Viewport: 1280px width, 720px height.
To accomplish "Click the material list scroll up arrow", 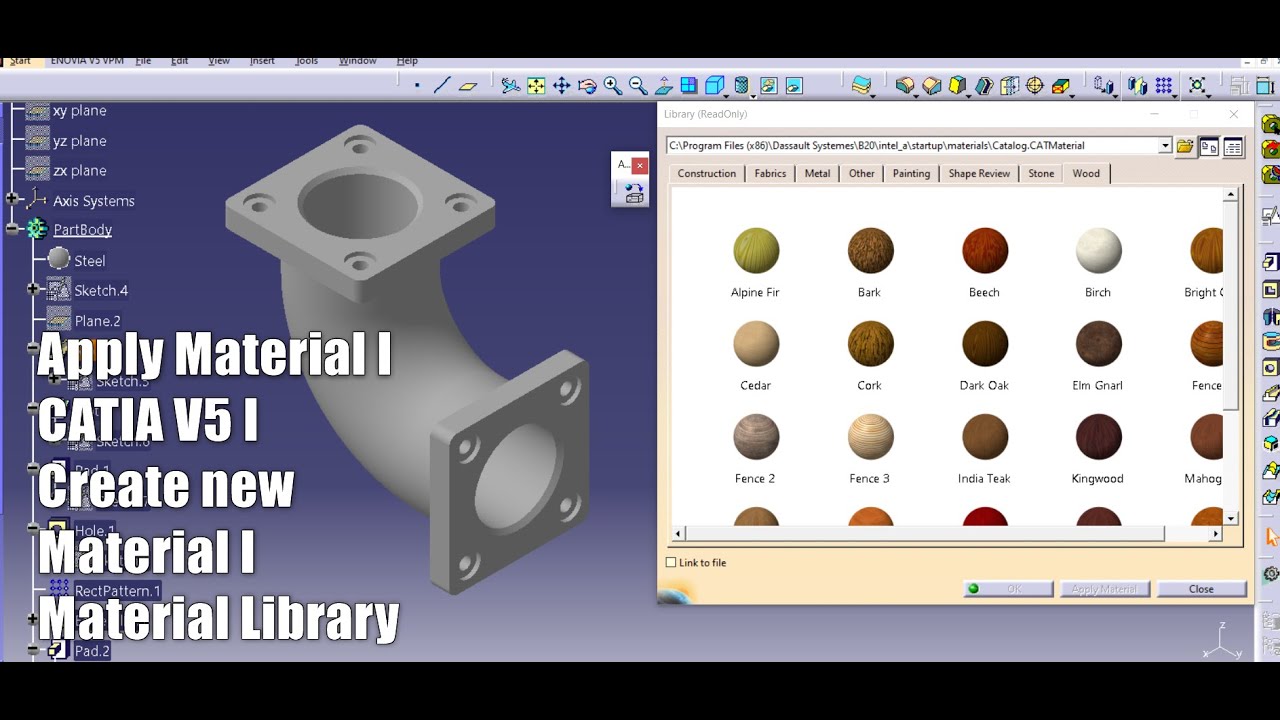I will tap(1232, 194).
